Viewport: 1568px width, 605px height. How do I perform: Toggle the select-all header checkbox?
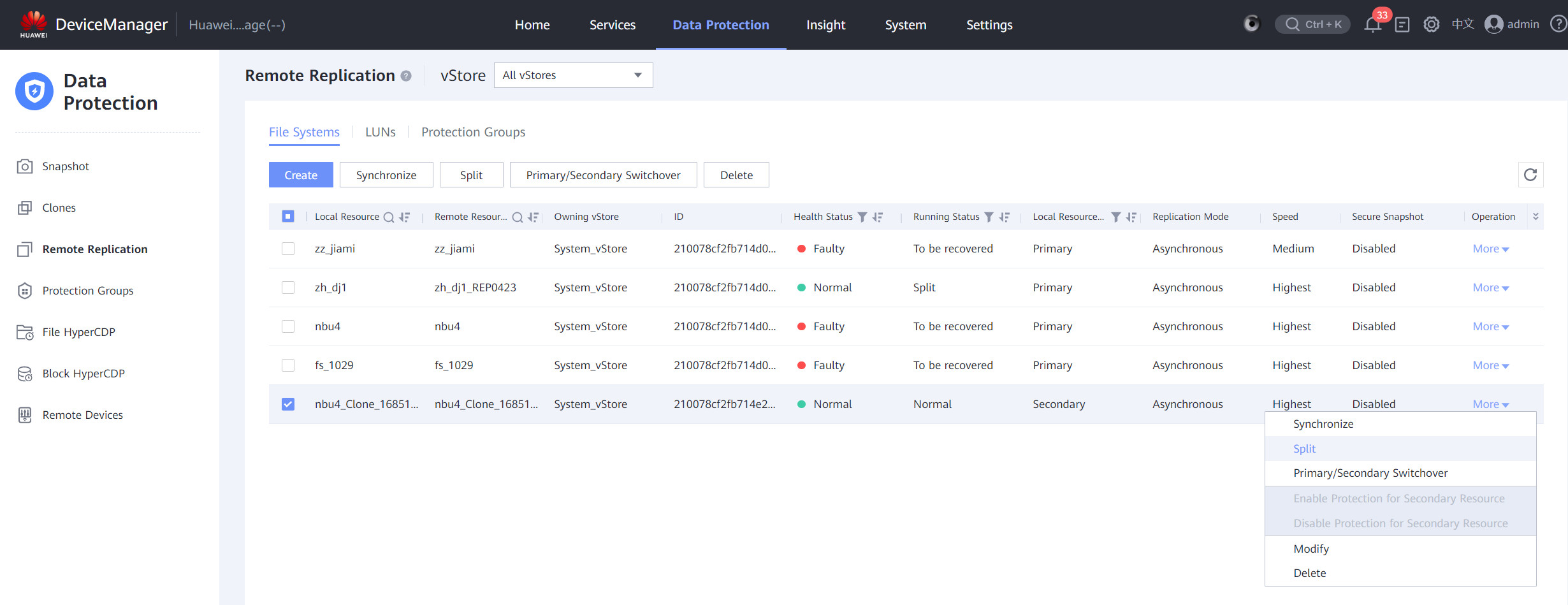288,217
